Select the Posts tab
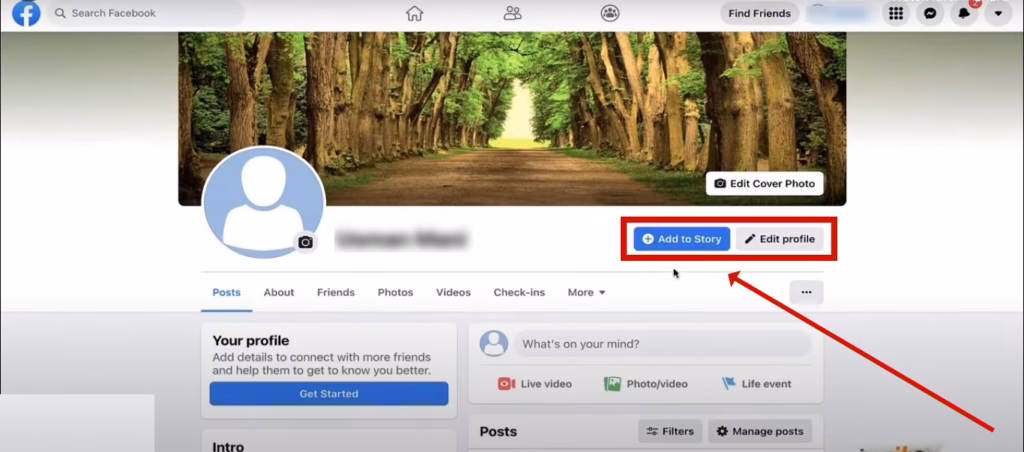The height and width of the screenshot is (452, 1024). (227, 293)
